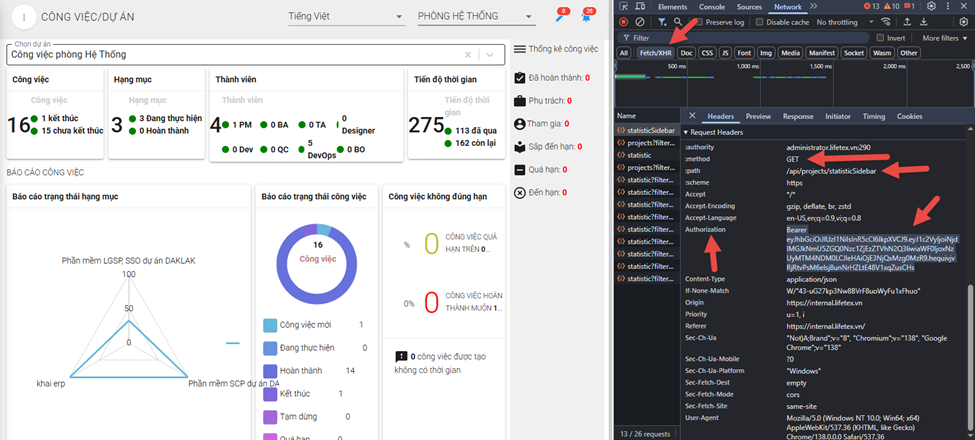Open the Console tab in DevTools
The height and width of the screenshot is (440, 975).
(x=711, y=6)
